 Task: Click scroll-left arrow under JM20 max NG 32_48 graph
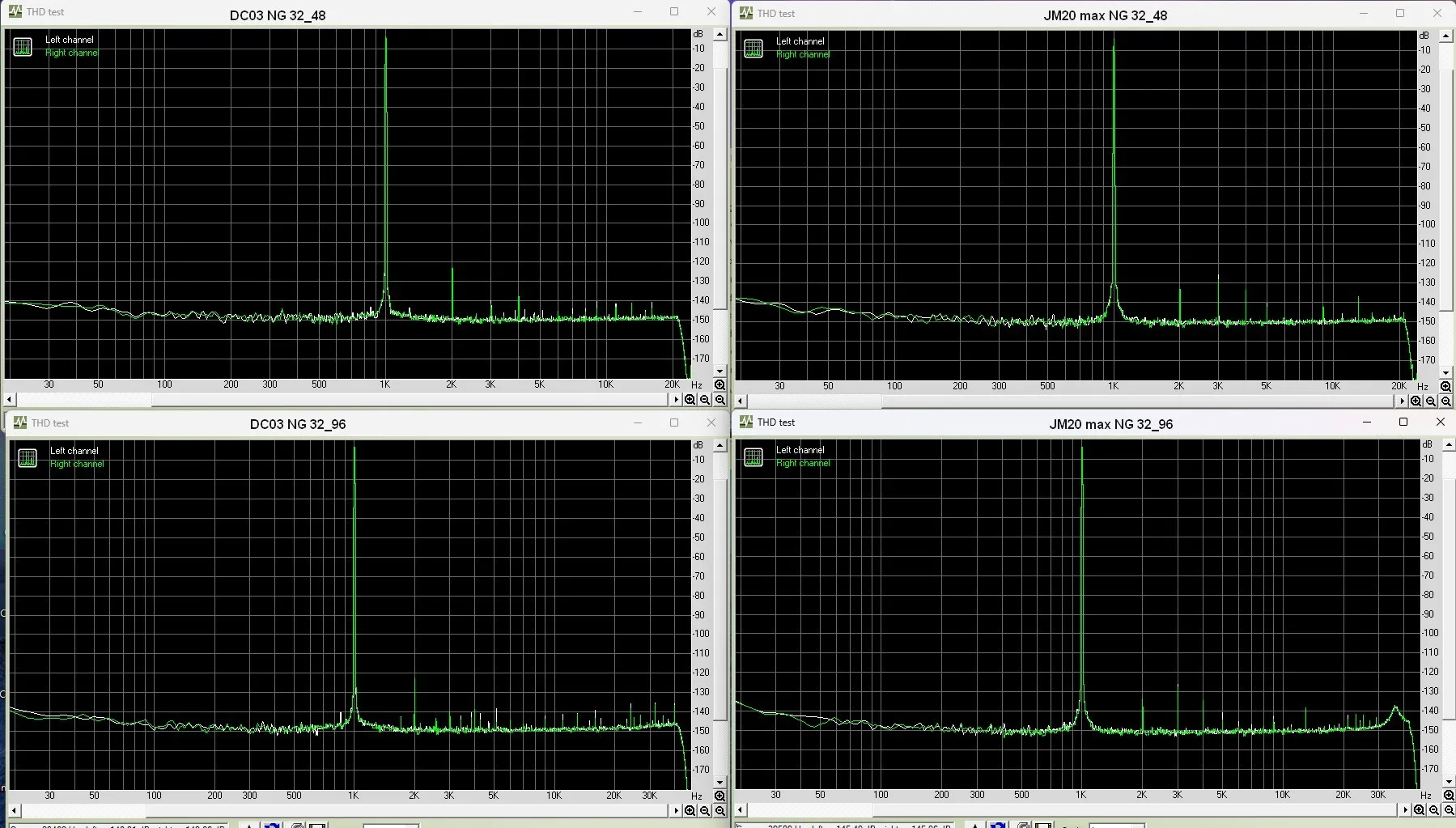tap(740, 401)
